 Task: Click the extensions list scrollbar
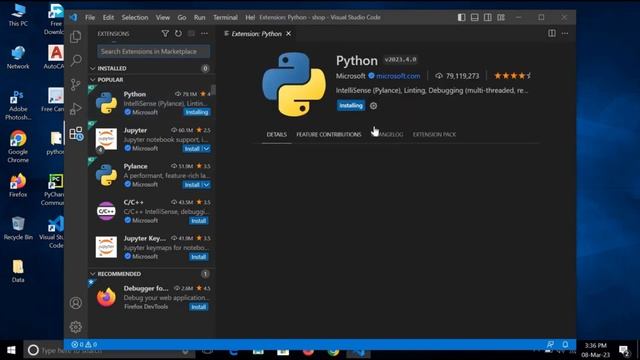(213, 90)
